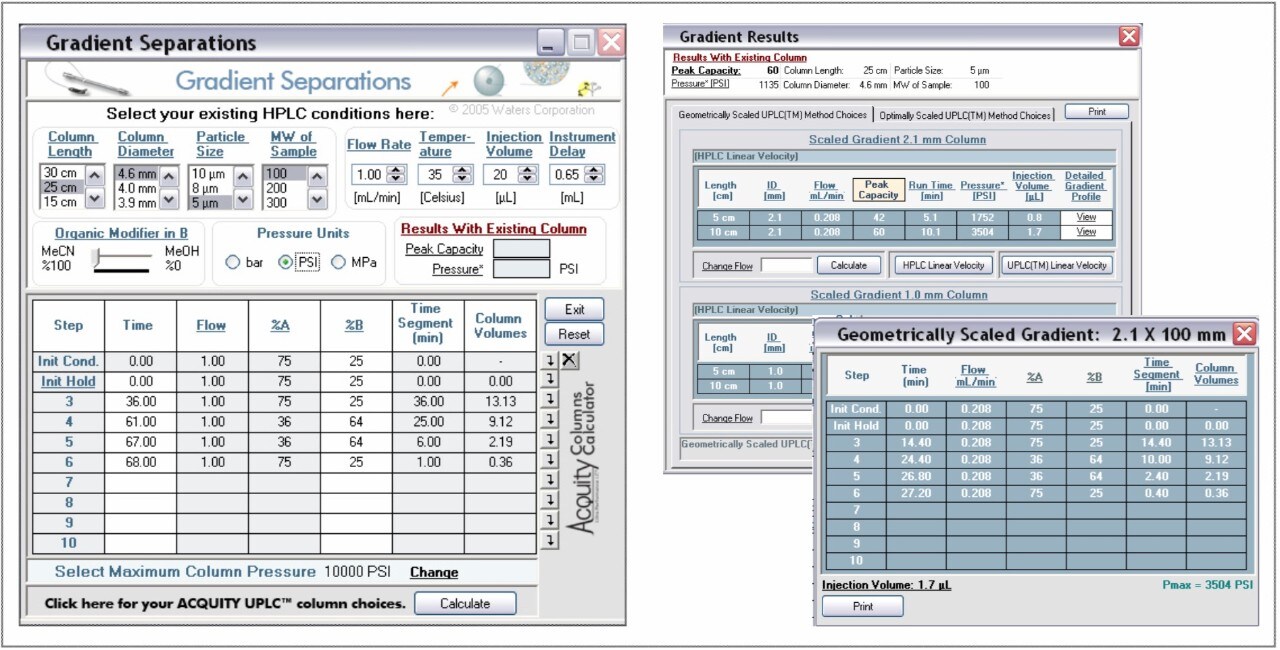This screenshot has width=1280, height=650.
Task: Click the Change Flow input field
Action: (x=786, y=266)
